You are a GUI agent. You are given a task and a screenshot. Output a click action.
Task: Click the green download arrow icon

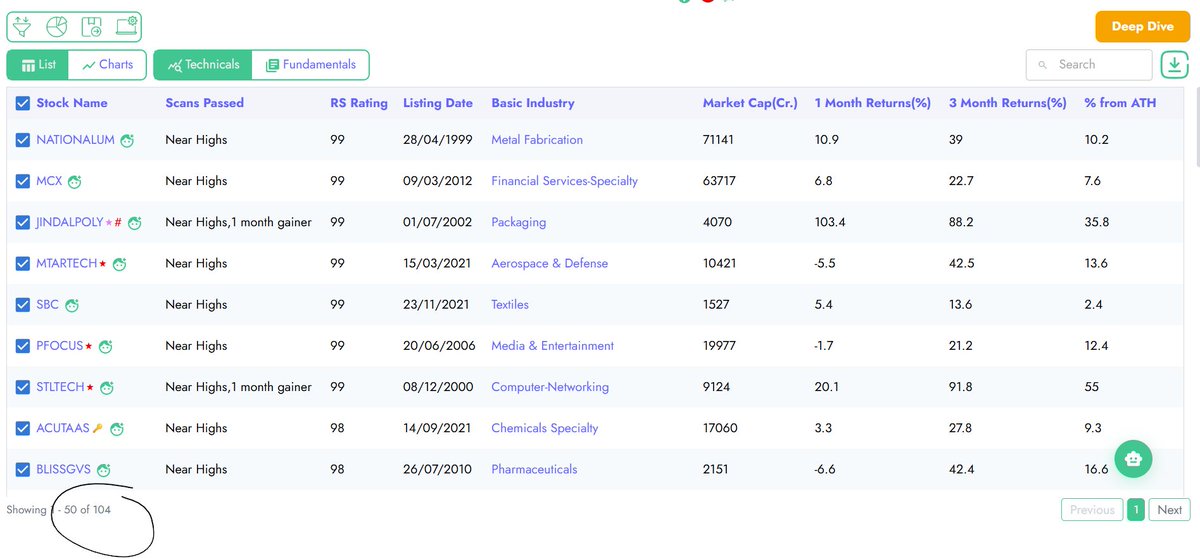pos(1173,65)
